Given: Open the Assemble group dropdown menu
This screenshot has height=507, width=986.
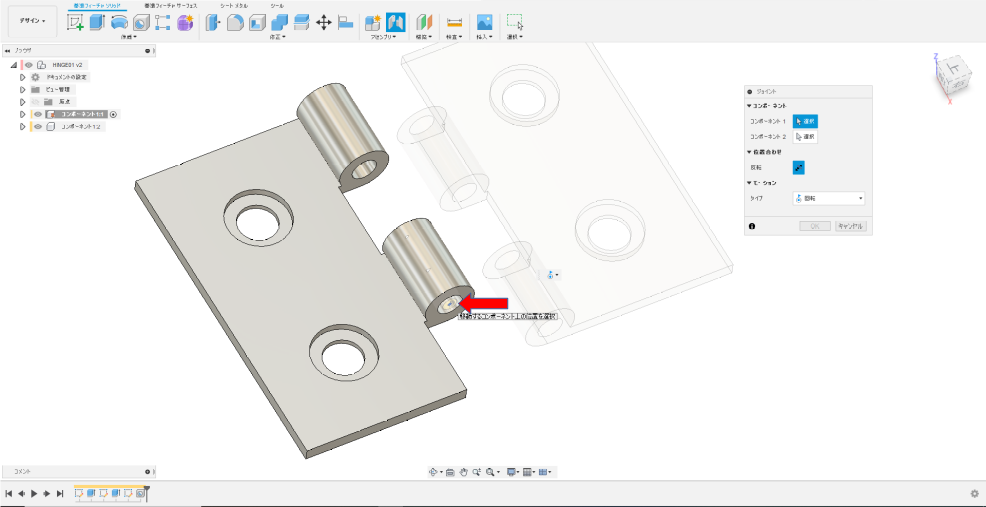Looking at the screenshot, I should pyautogui.click(x=385, y=37).
